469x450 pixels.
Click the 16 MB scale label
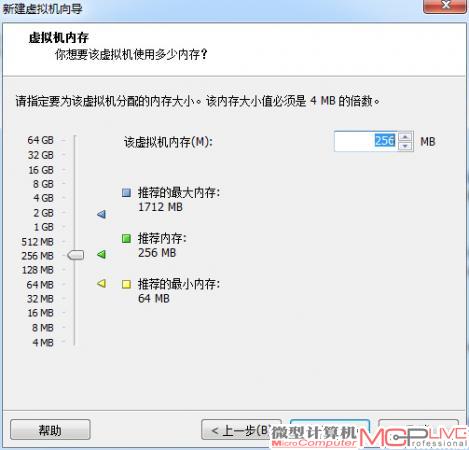point(40,313)
